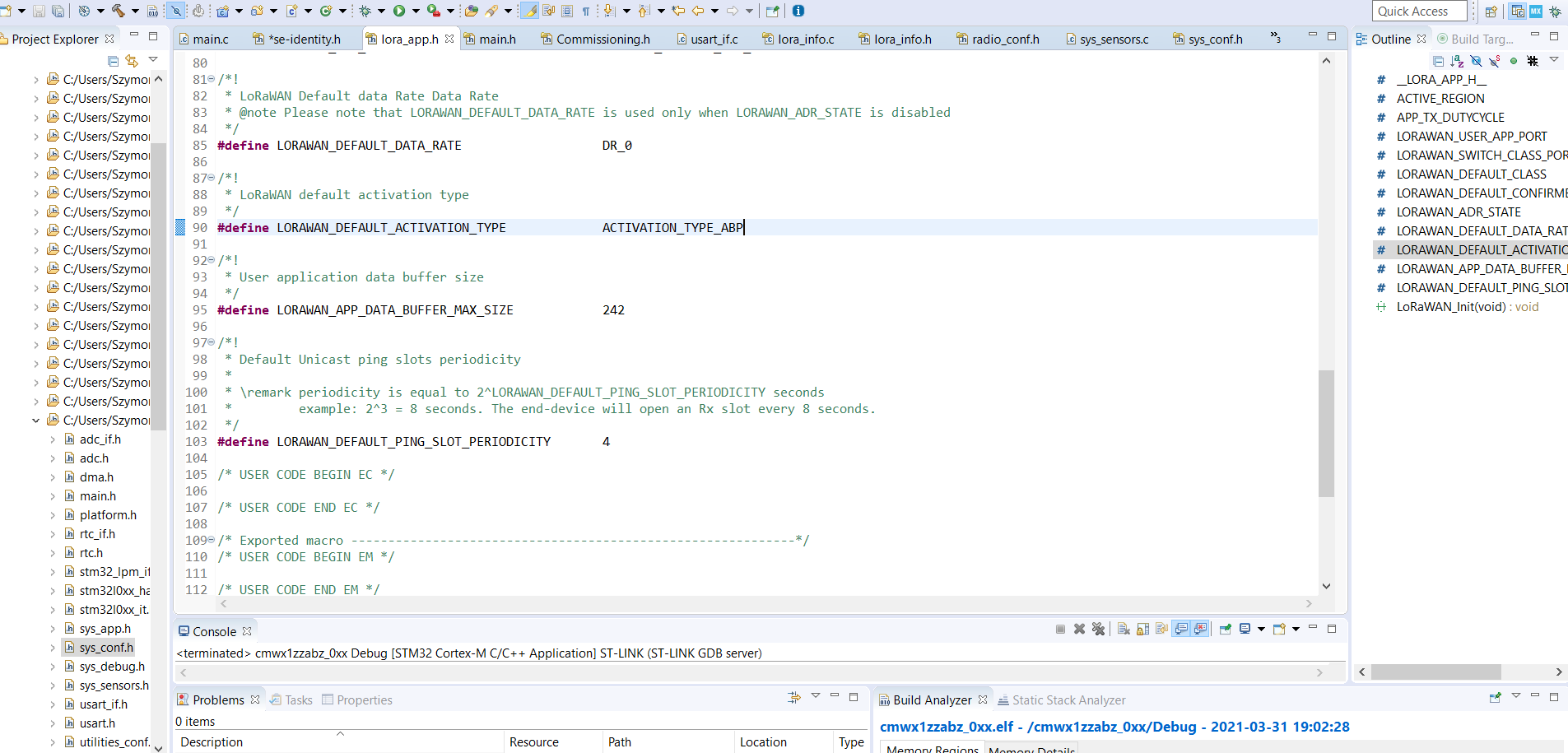Click Collapse All in Project Explorer toolbar
Viewport: 1568px width, 753px height.
click(114, 61)
